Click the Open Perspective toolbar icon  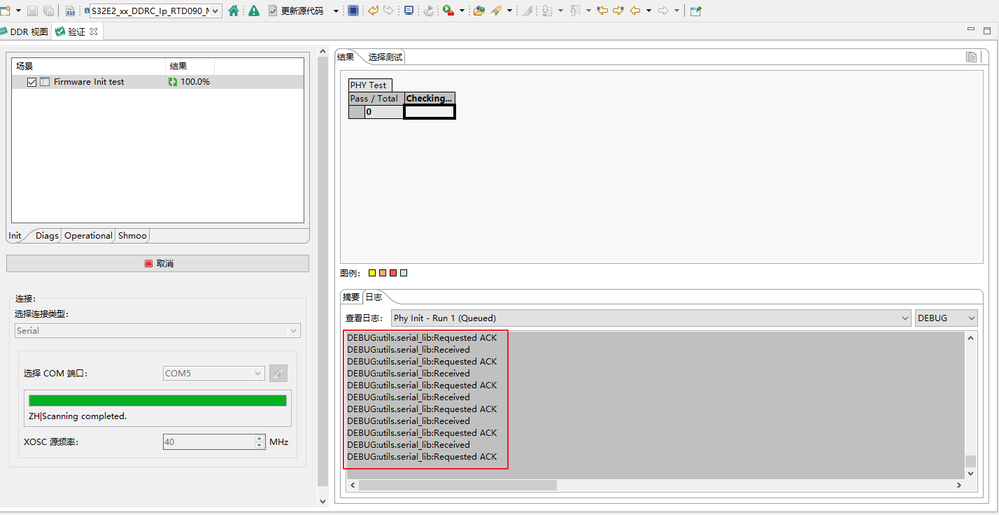tap(696, 11)
